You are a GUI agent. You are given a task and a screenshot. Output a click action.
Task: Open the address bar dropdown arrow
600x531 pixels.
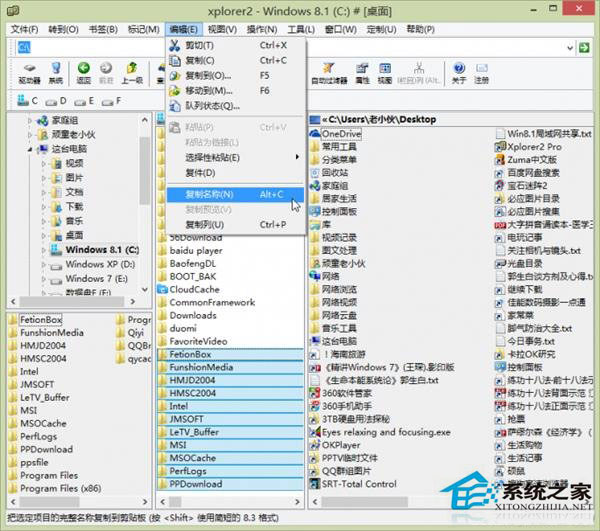(570, 48)
